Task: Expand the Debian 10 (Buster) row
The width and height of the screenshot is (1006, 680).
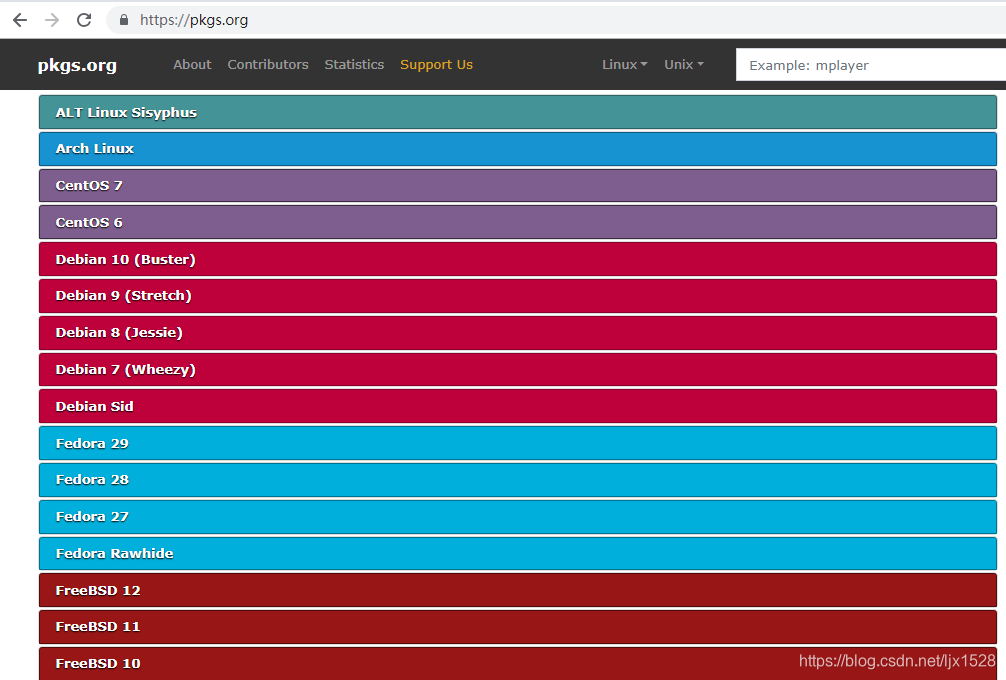Action: tap(518, 259)
